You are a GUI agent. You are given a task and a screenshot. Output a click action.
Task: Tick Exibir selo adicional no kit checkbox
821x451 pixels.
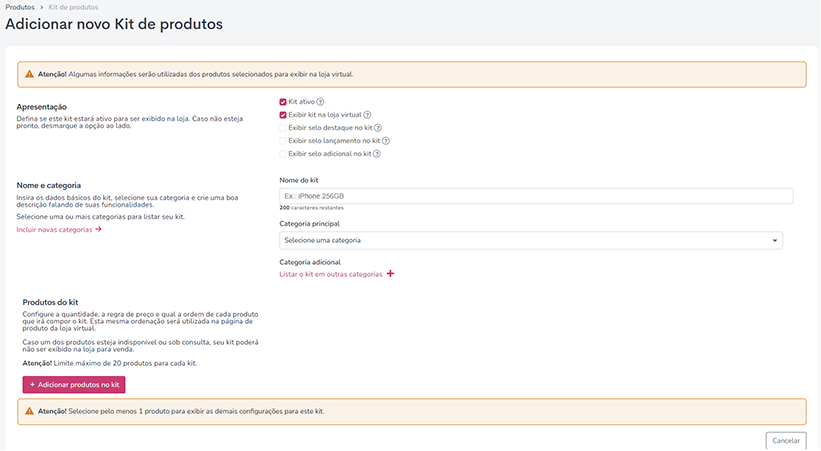coord(283,154)
